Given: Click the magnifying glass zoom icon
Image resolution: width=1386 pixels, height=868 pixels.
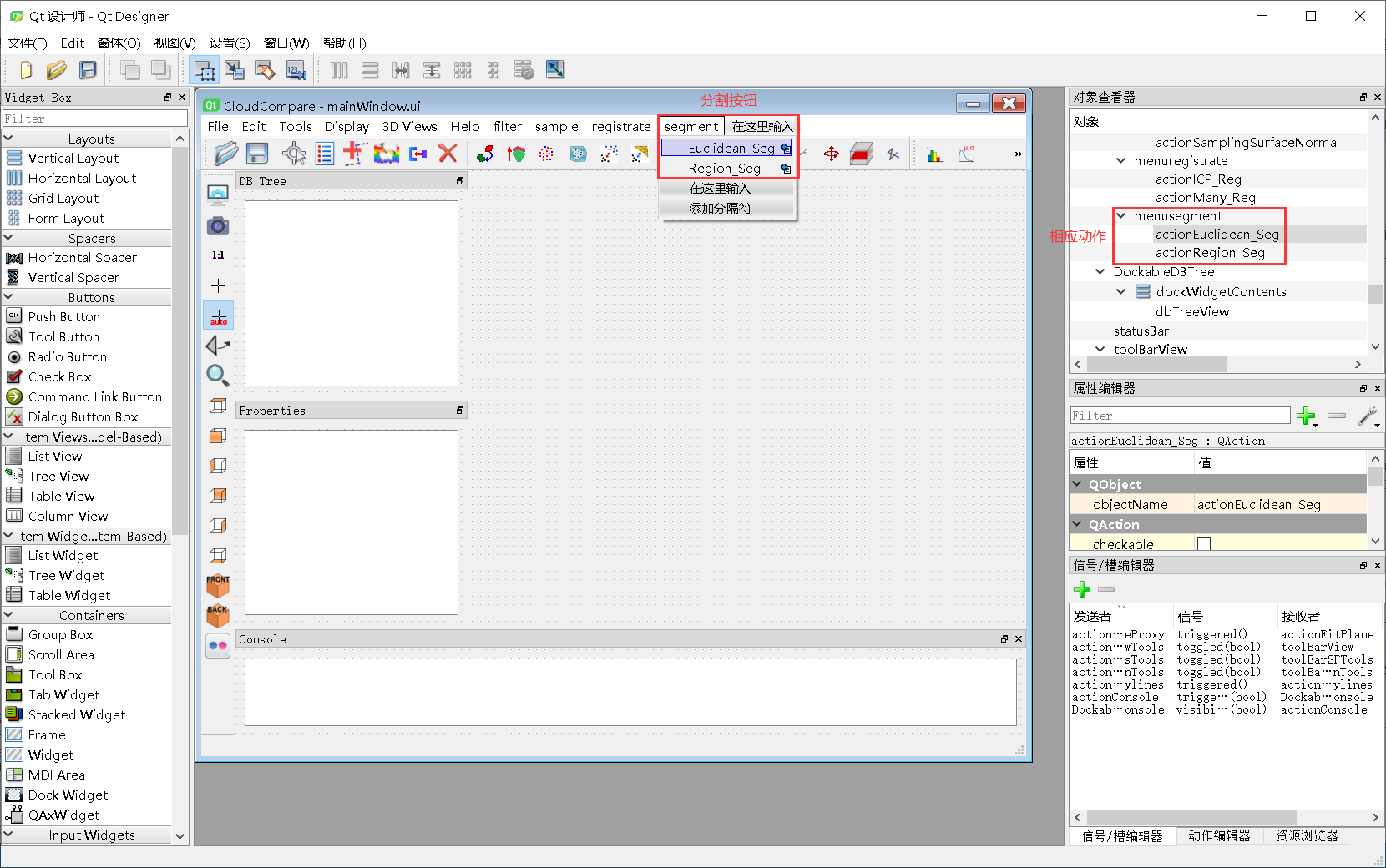Looking at the screenshot, I should [x=218, y=376].
